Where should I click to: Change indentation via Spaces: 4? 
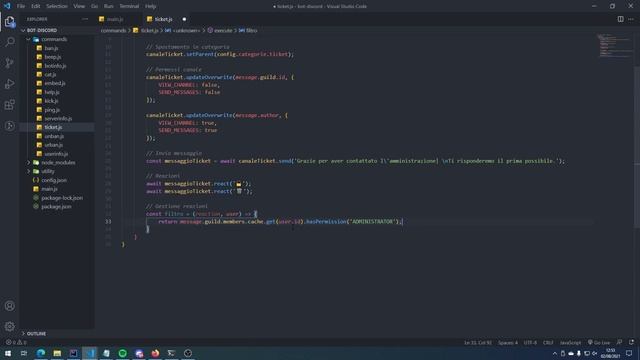[508, 342]
